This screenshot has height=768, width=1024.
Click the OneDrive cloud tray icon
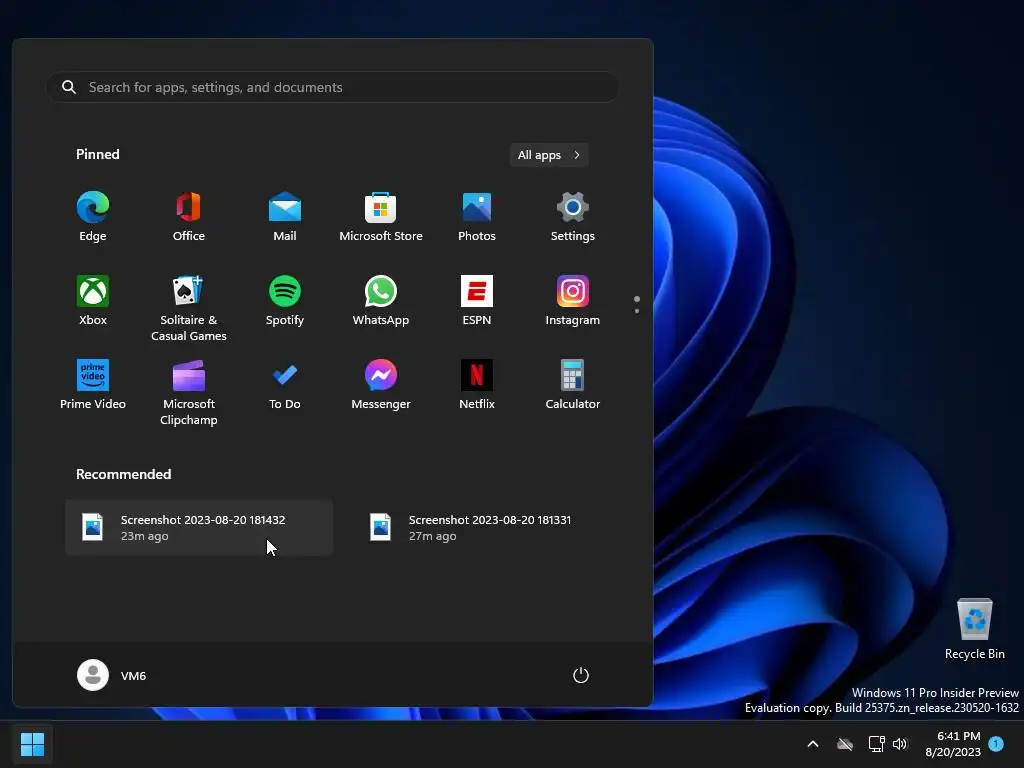coord(845,744)
